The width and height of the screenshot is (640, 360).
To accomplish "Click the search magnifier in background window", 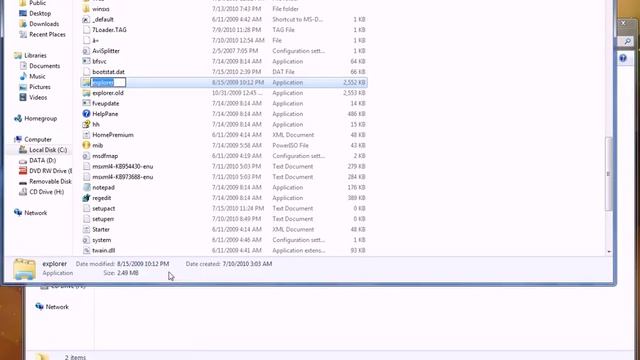I will click(627, 41).
